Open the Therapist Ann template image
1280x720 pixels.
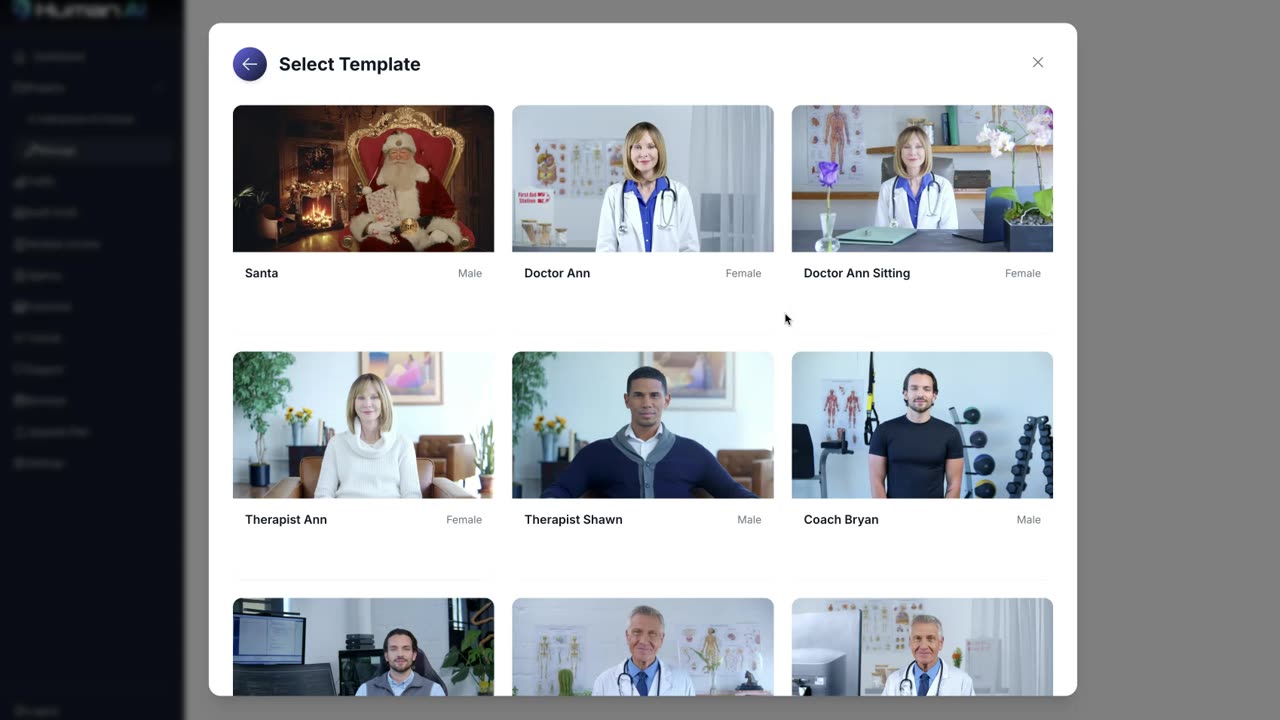click(363, 425)
